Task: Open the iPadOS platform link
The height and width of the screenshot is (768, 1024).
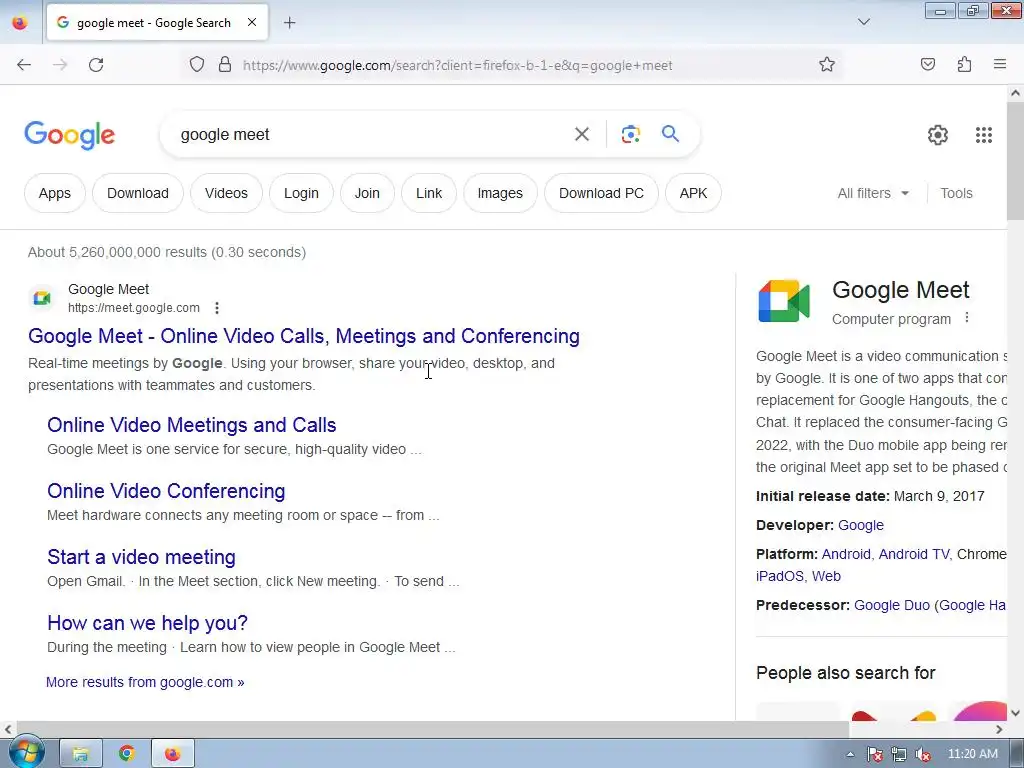Action: (780, 576)
